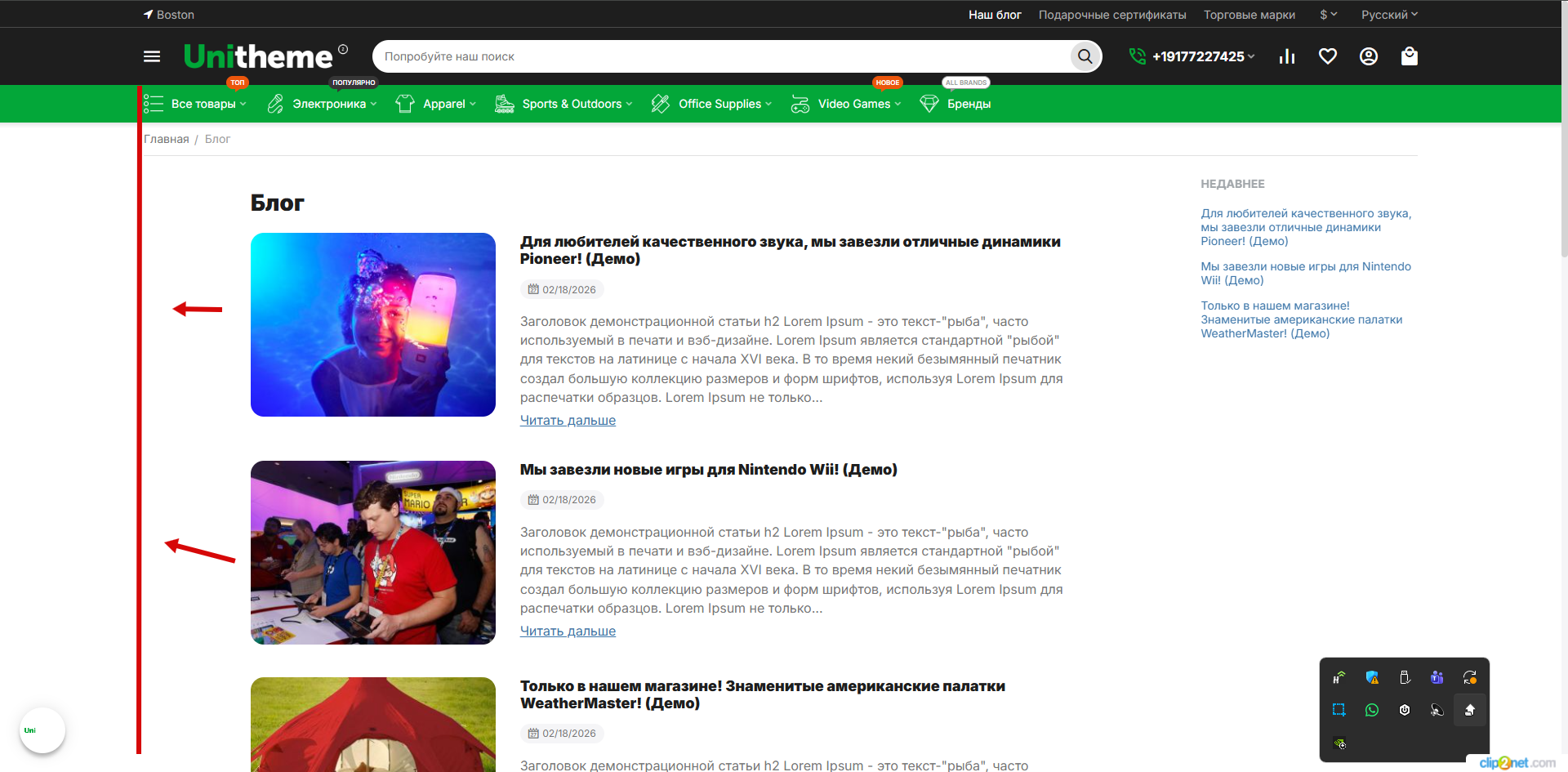1568x772 pixels.
Task: Click the search field Попробуйте наш поиск
Action: pos(719,56)
